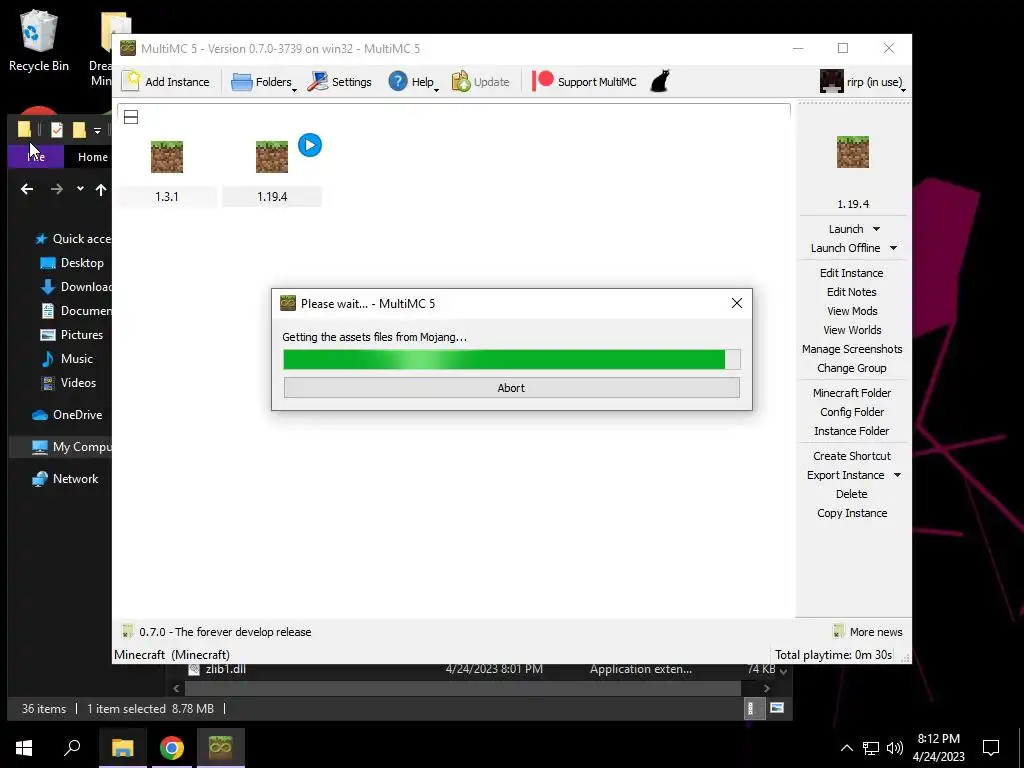Click the 1.19.4 icon in side panel
The image size is (1024, 768).
852,152
